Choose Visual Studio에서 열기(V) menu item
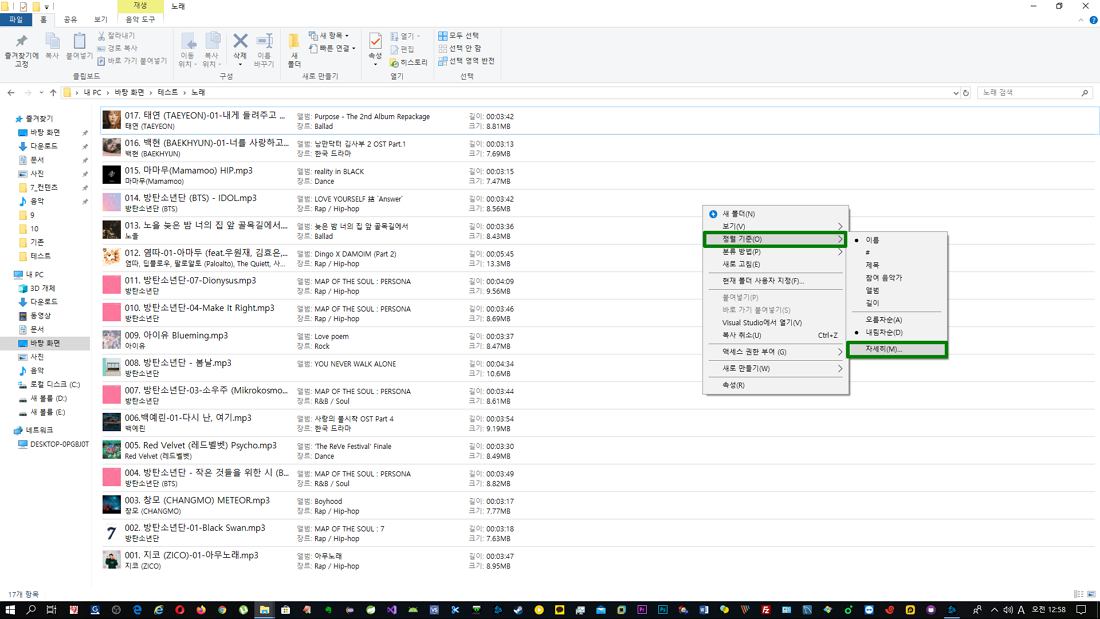 [775, 323]
